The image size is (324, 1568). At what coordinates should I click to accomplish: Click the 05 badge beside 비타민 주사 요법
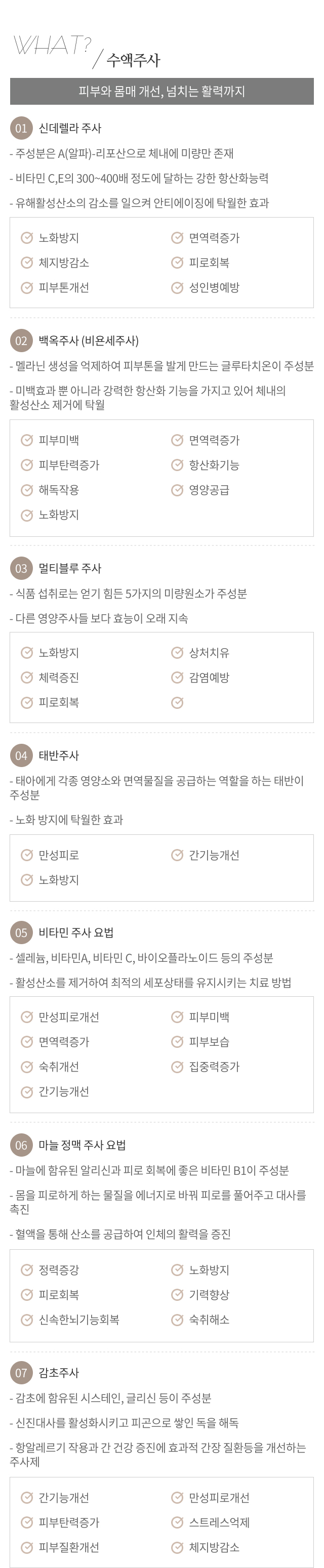21,933
